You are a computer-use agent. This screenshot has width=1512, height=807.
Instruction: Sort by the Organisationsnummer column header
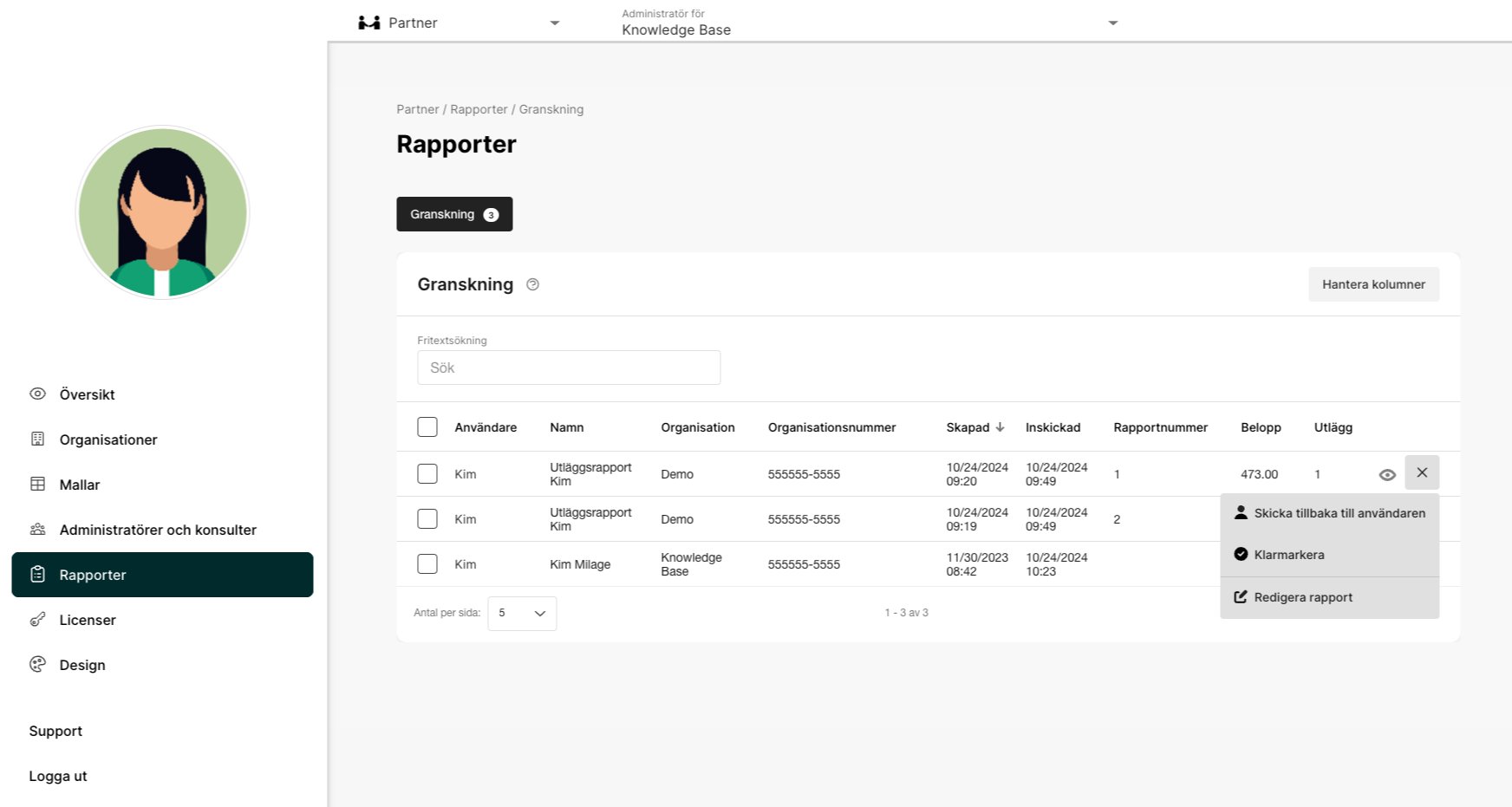pyautogui.click(x=832, y=427)
